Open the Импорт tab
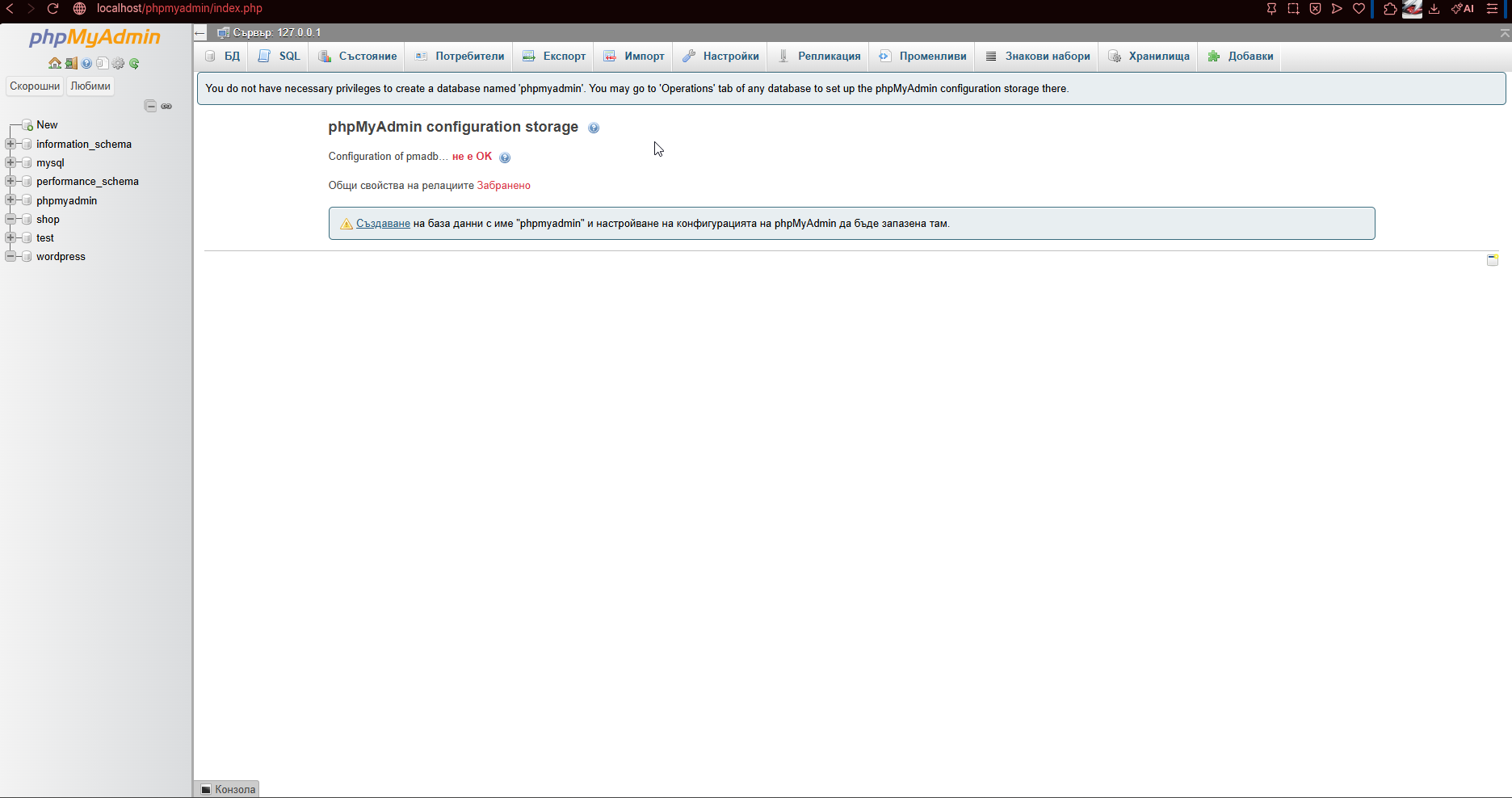 point(634,56)
